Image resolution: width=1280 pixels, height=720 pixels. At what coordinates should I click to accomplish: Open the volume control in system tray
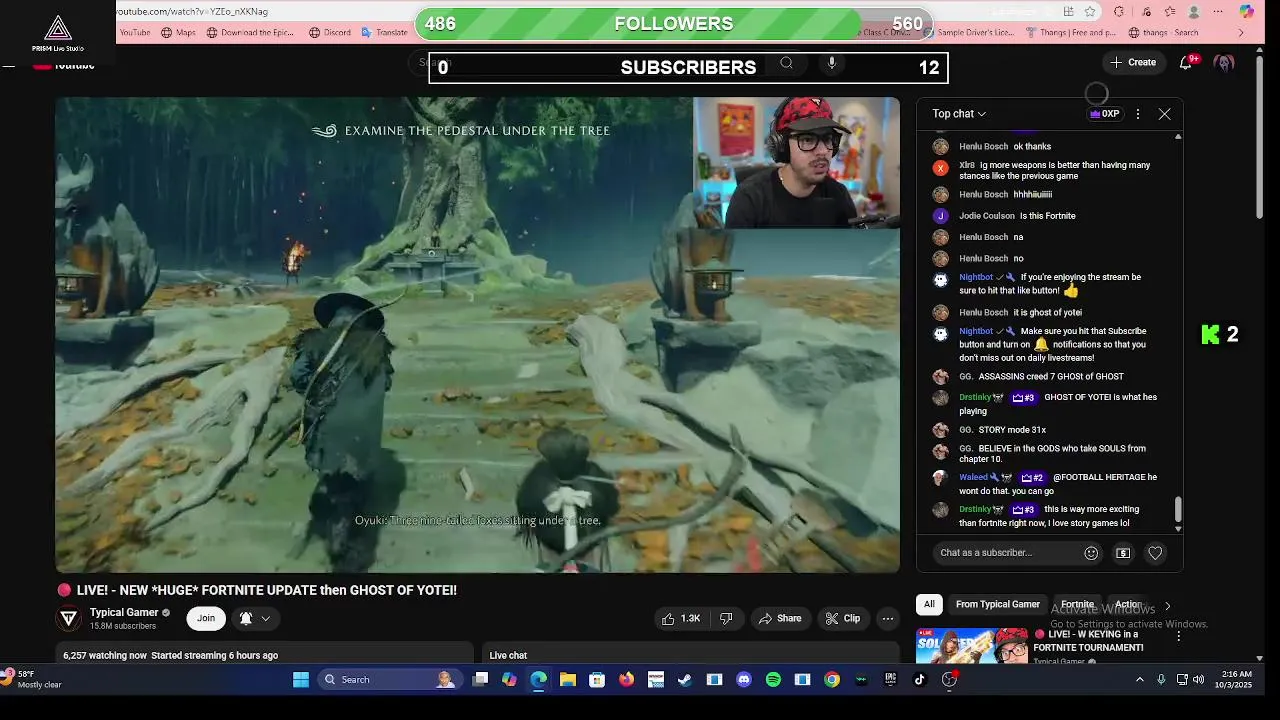click(1198, 680)
